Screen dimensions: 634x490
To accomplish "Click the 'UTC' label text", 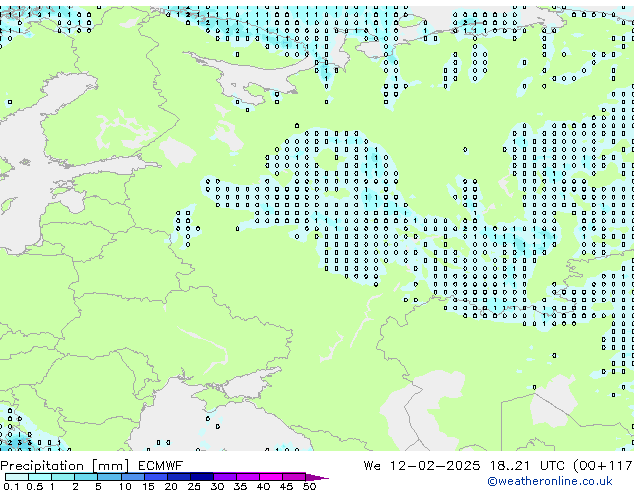I will point(552,466).
